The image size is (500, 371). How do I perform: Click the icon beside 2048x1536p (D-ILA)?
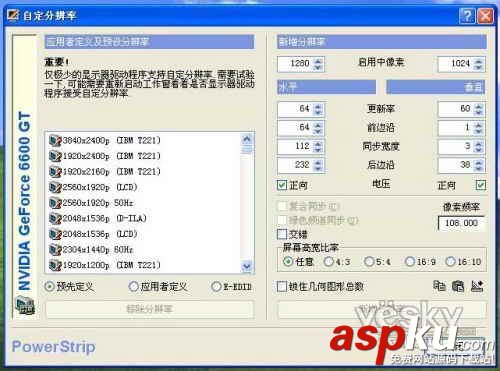pyautogui.click(x=55, y=219)
